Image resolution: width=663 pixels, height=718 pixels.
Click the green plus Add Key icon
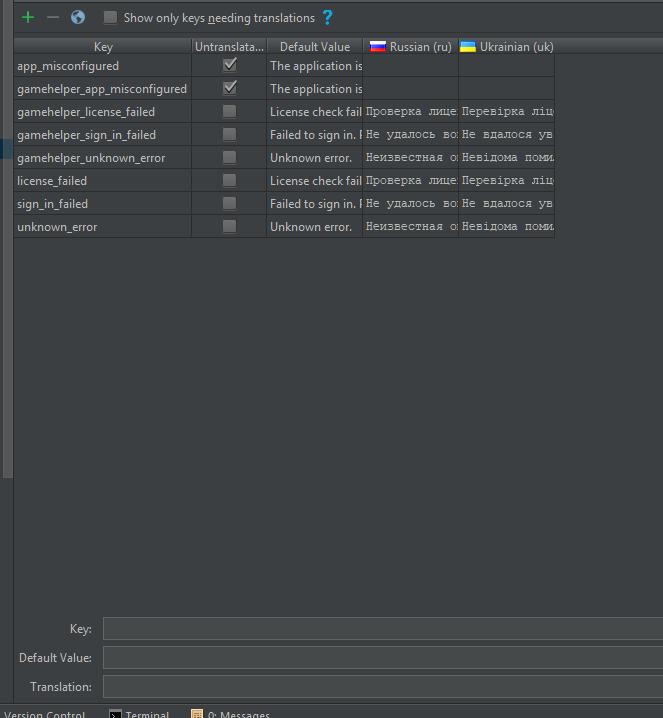point(28,18)
